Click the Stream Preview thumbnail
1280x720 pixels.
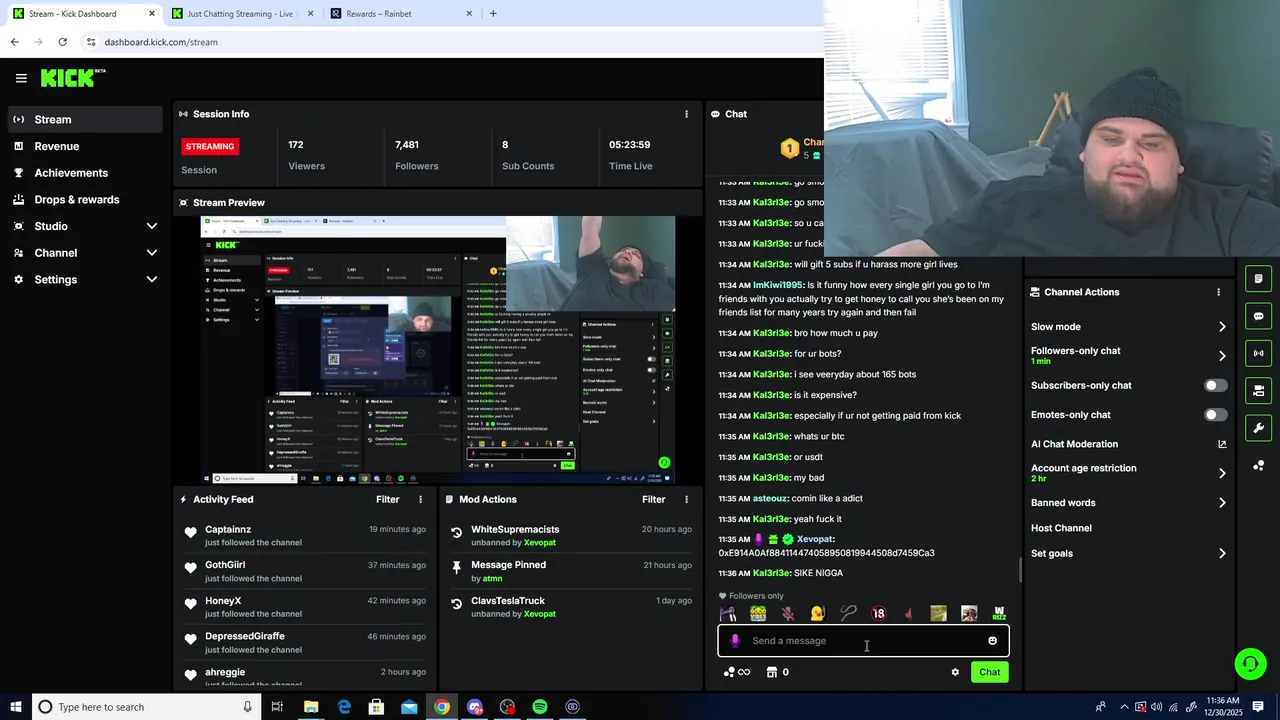(438, 350)
